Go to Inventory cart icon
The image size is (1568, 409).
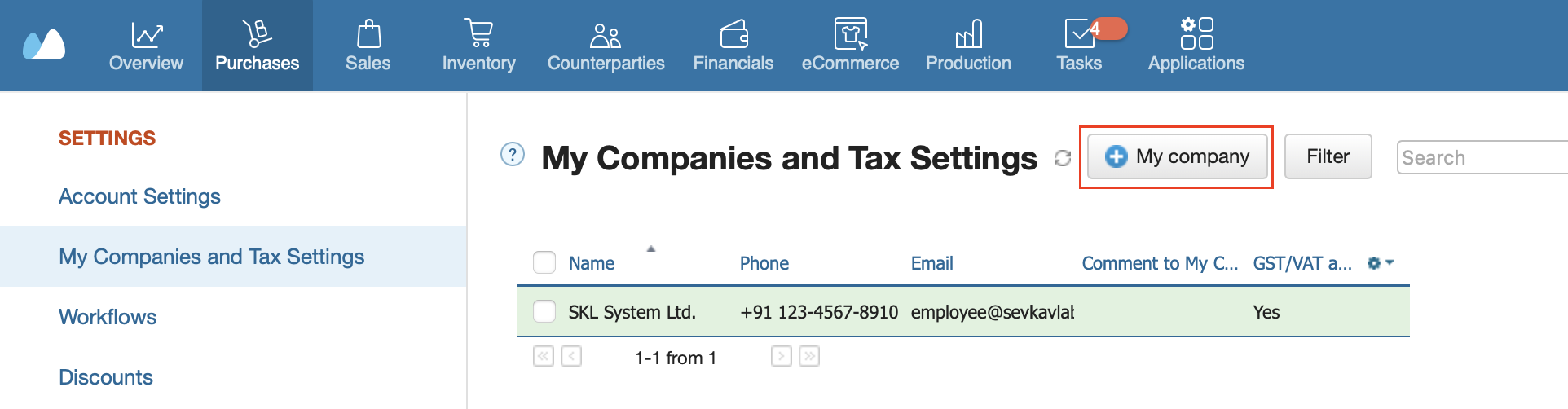[x=478, y=34]
